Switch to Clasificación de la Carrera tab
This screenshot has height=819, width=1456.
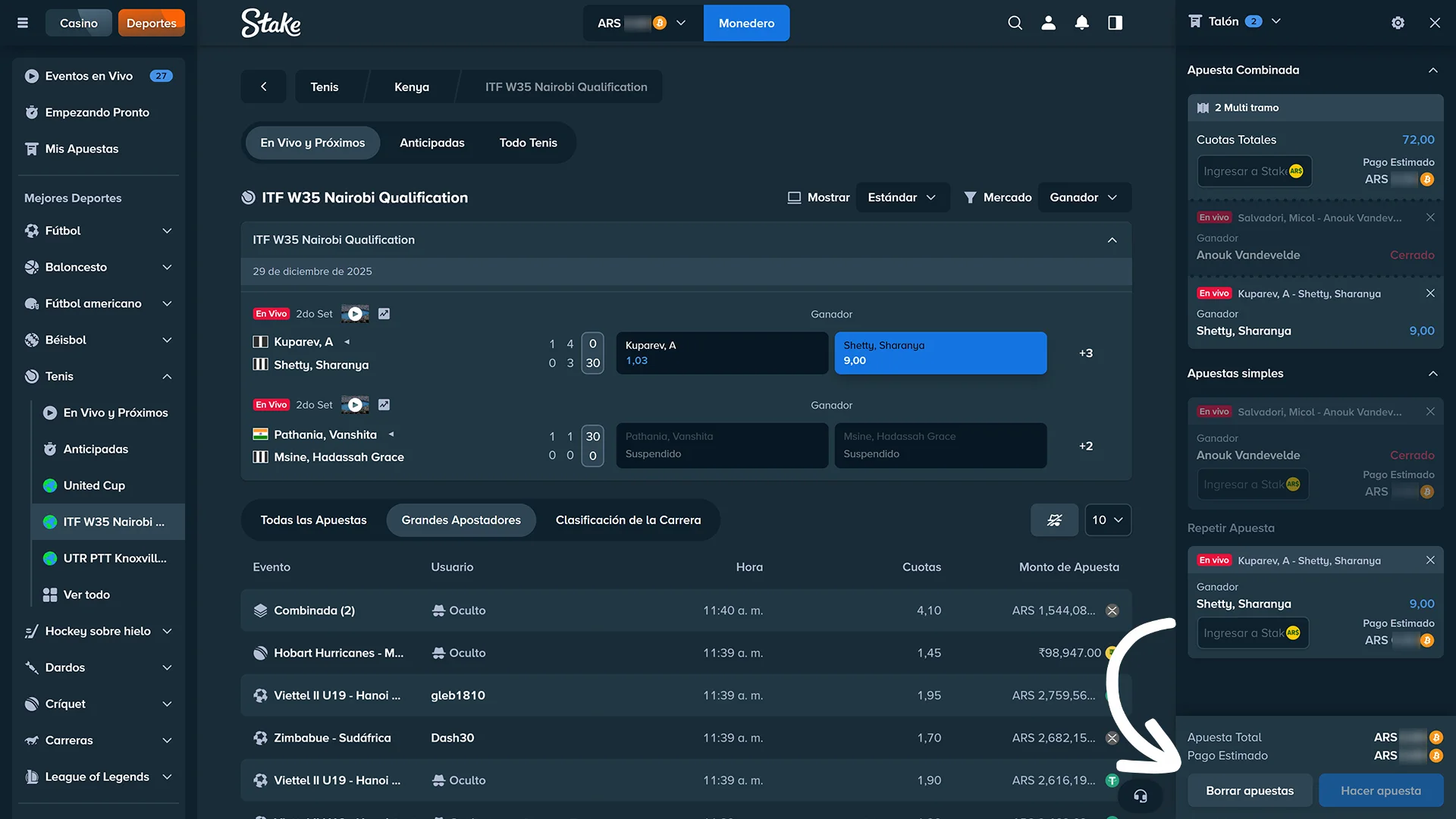coord(629,519)
